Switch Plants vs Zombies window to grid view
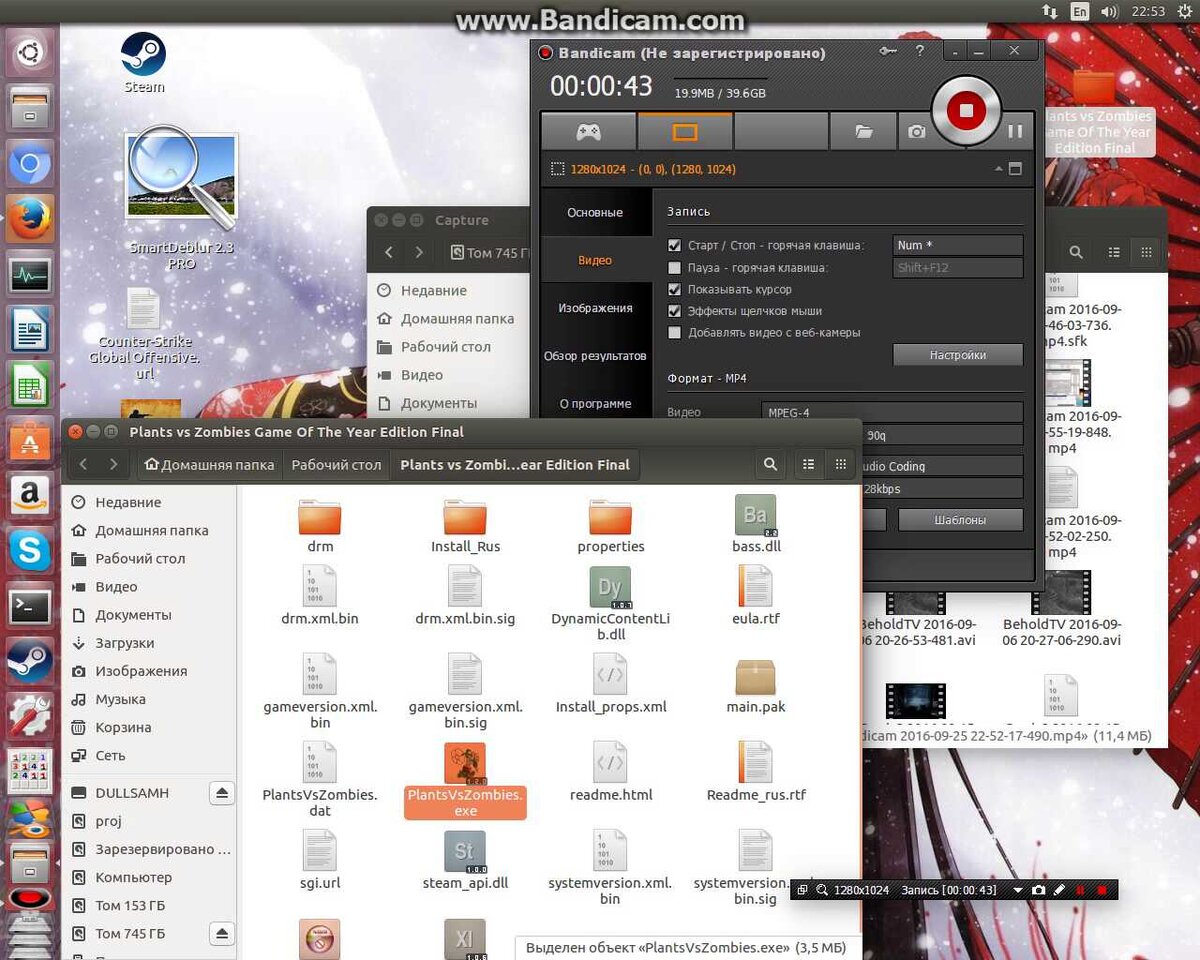1200x960 pixels. (x=840, y=464)
